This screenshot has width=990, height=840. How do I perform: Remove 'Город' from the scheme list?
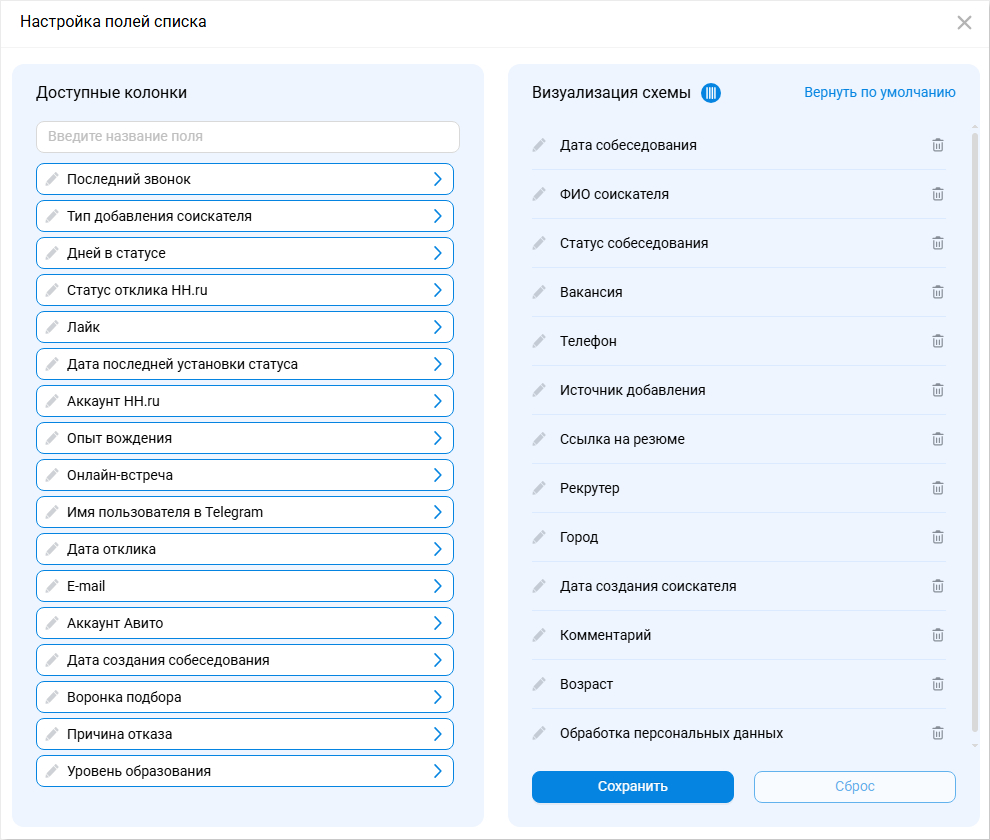coord(938,537)
